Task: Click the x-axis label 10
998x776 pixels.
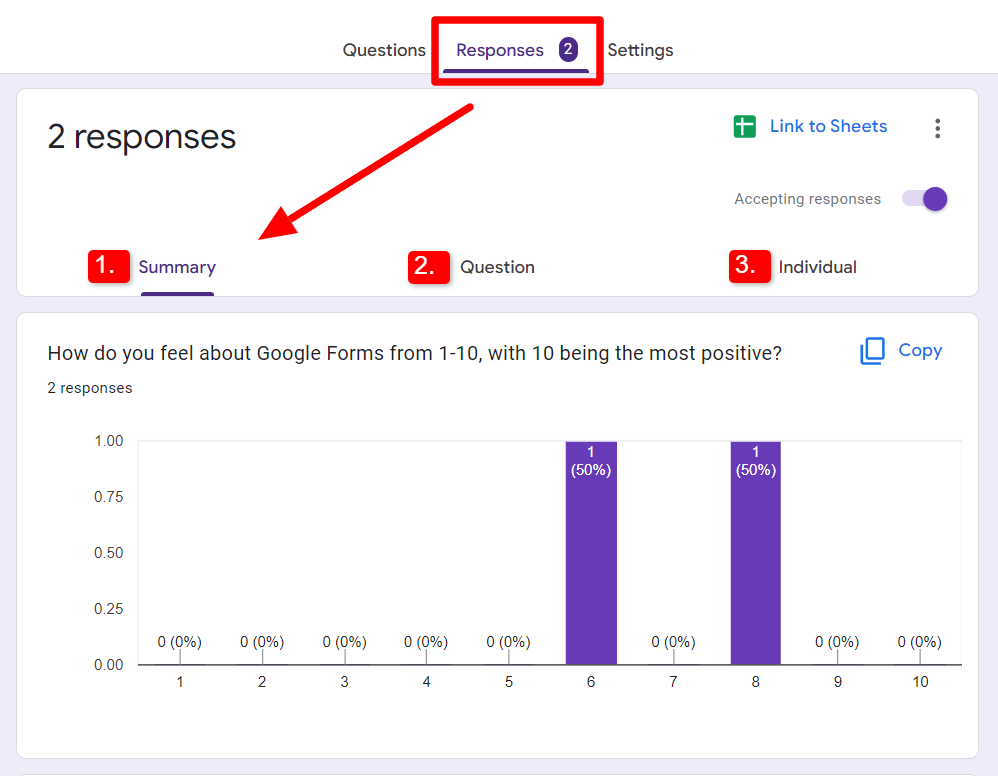Action: (920, 682)
